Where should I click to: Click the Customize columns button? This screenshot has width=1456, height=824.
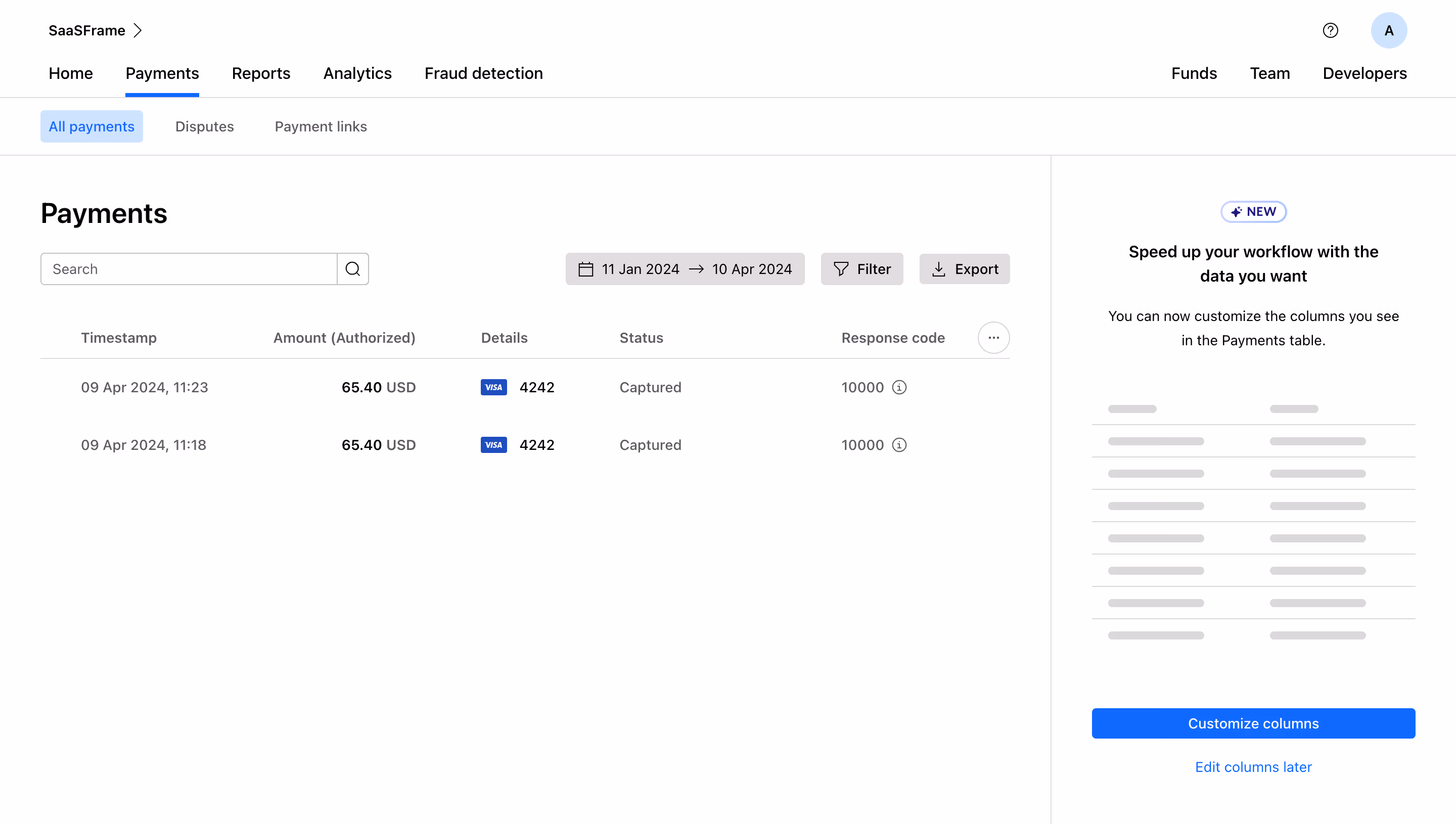(x=1253, y=723)
